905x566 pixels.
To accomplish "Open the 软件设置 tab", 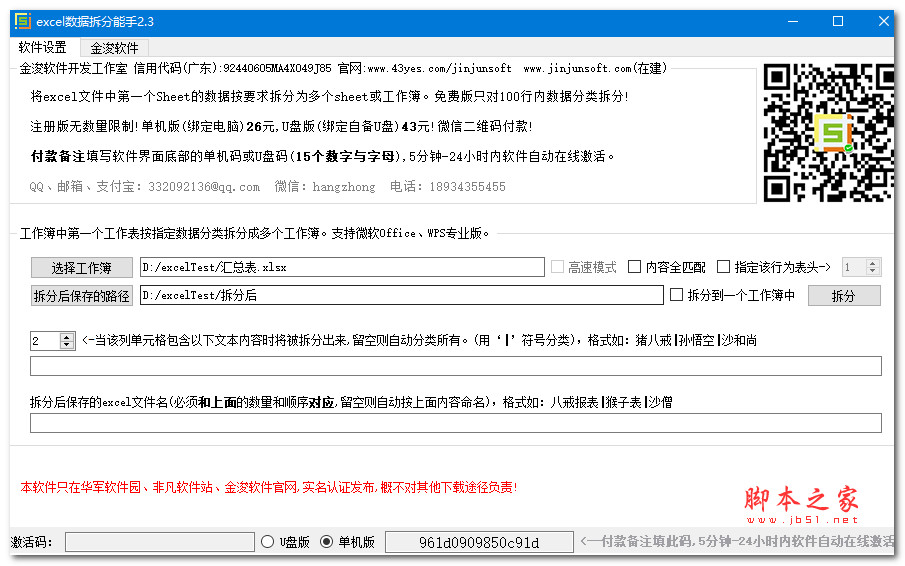I will (x=43, y=47).
